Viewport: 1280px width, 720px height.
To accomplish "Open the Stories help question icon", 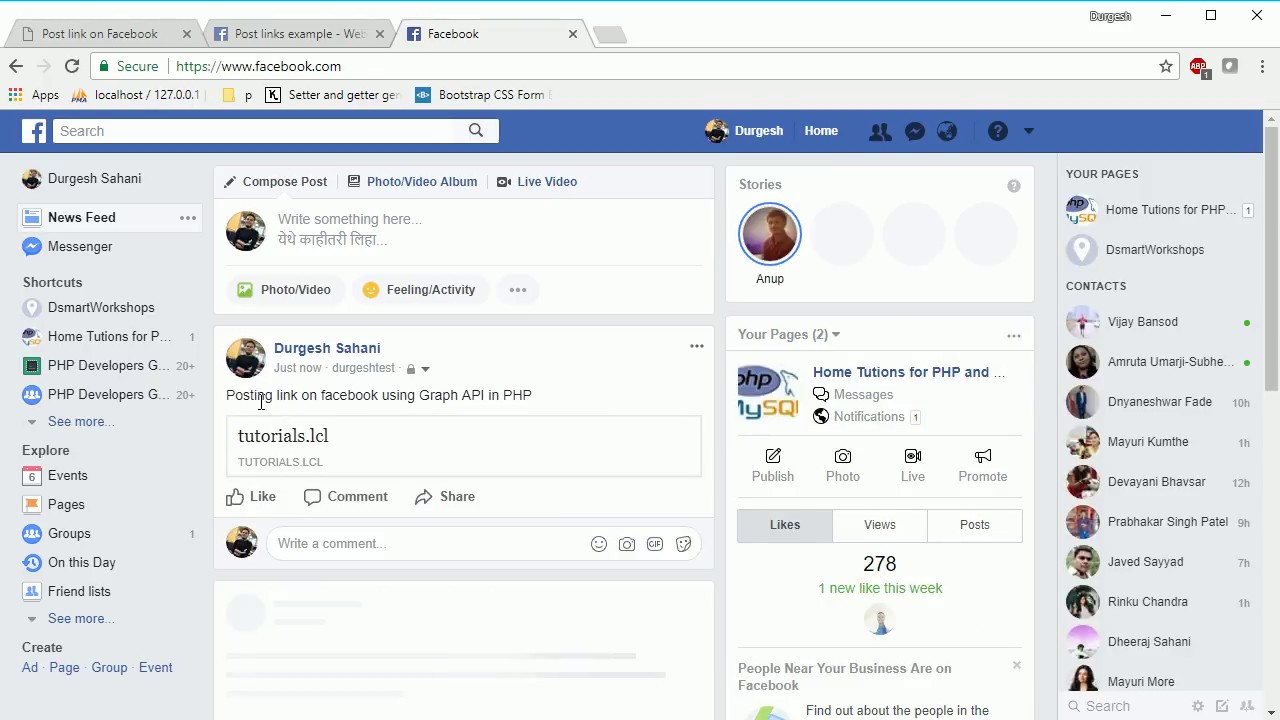I will pyautogui.click(x=1014, y=186).
